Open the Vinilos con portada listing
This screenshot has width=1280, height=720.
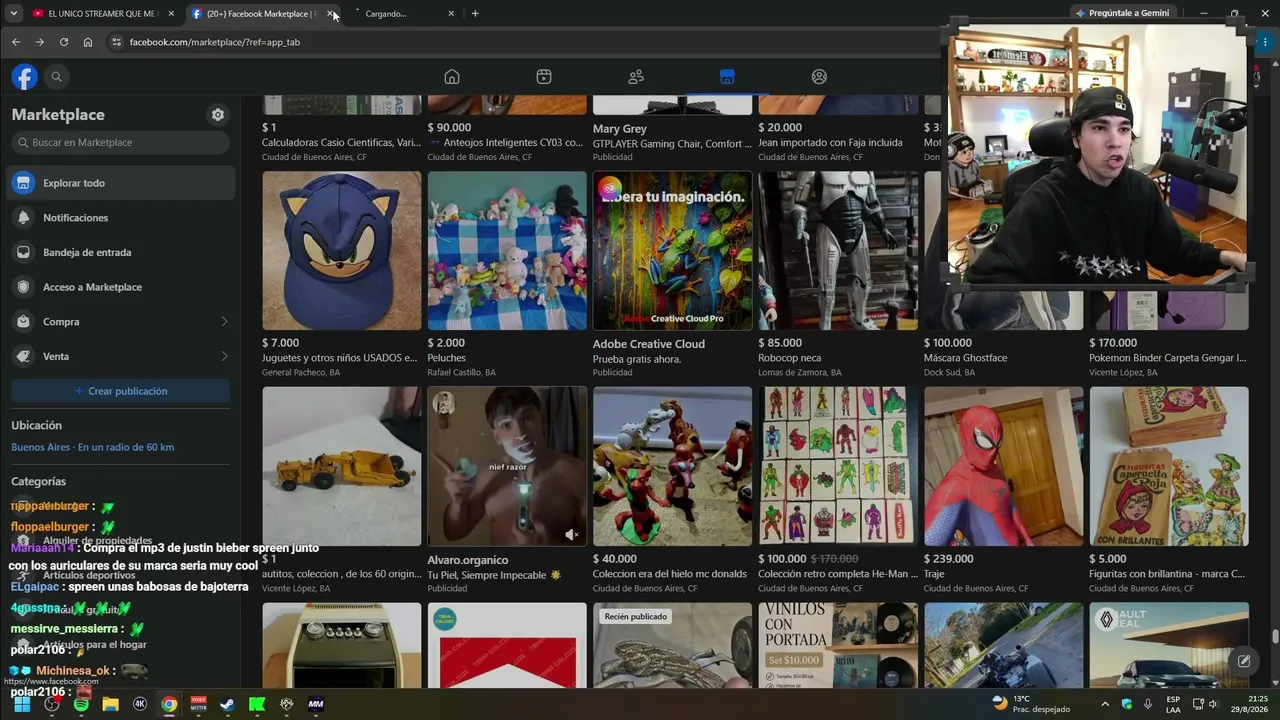click(x=838, y=646)
